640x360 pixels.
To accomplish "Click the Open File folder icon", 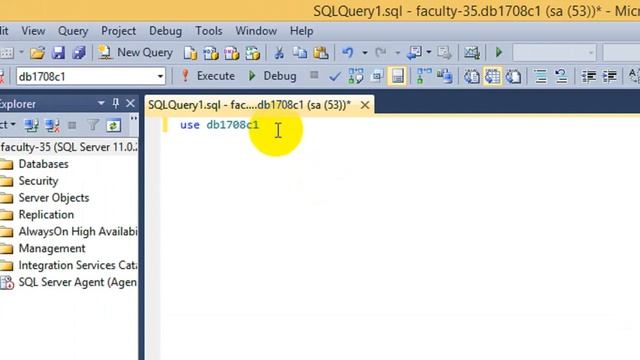I will (37, 53).
